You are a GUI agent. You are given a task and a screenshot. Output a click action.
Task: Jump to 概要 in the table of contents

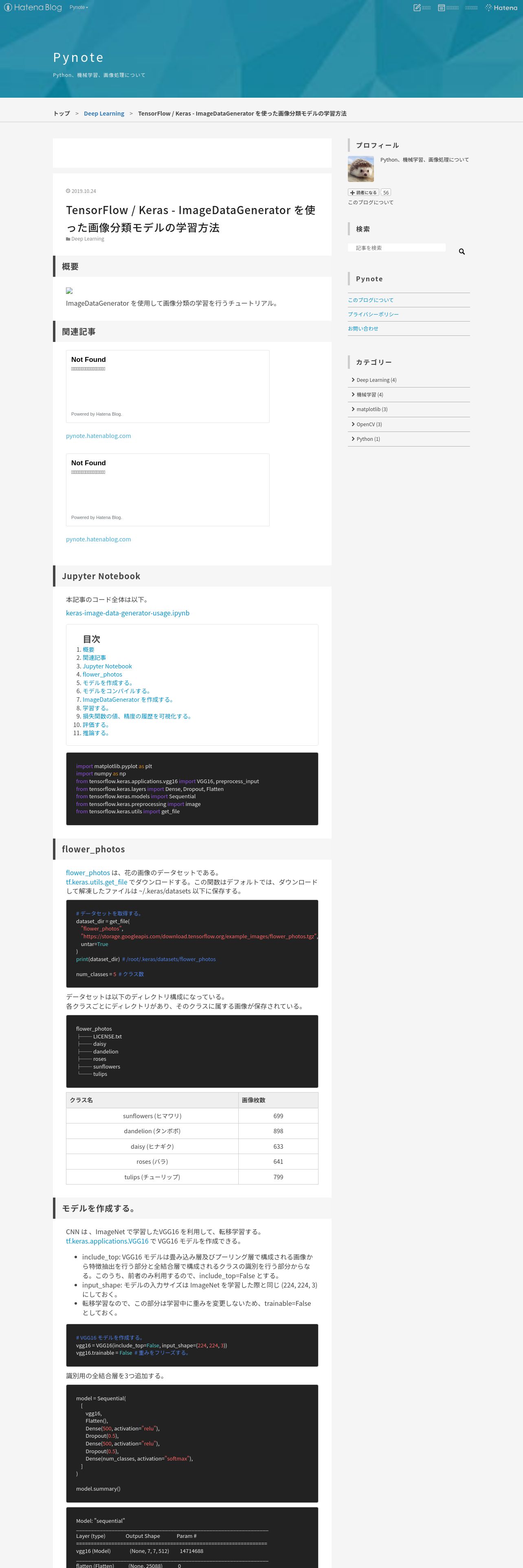[88, 650]
